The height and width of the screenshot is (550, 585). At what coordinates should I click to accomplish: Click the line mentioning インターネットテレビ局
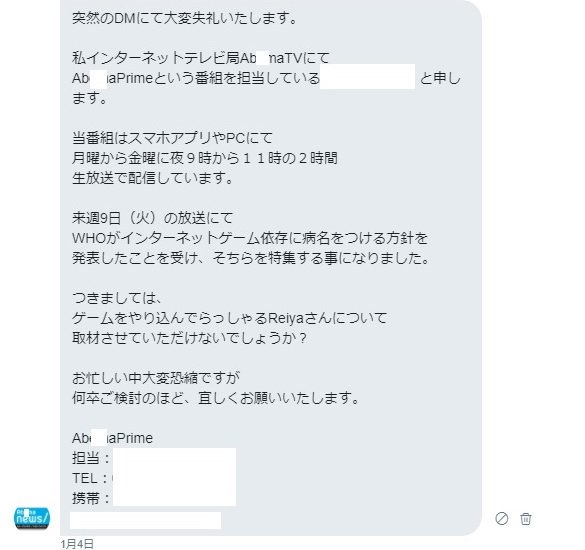pos(201,58)
